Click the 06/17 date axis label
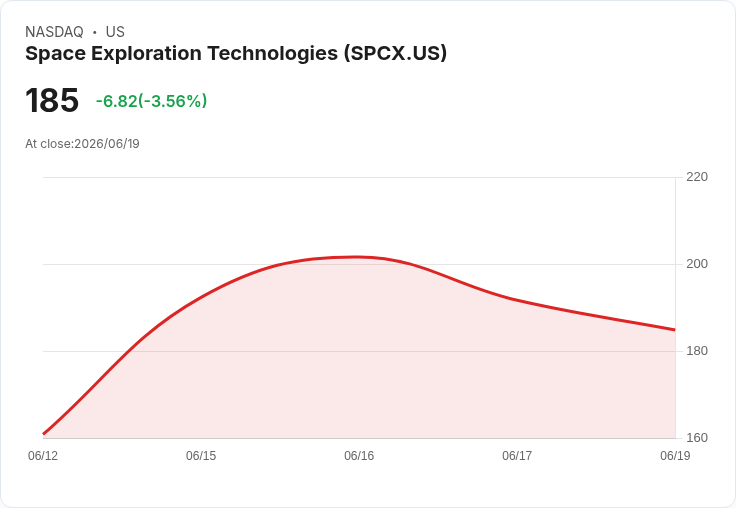This screenshot has height=508, width=736. pos(517,456)
